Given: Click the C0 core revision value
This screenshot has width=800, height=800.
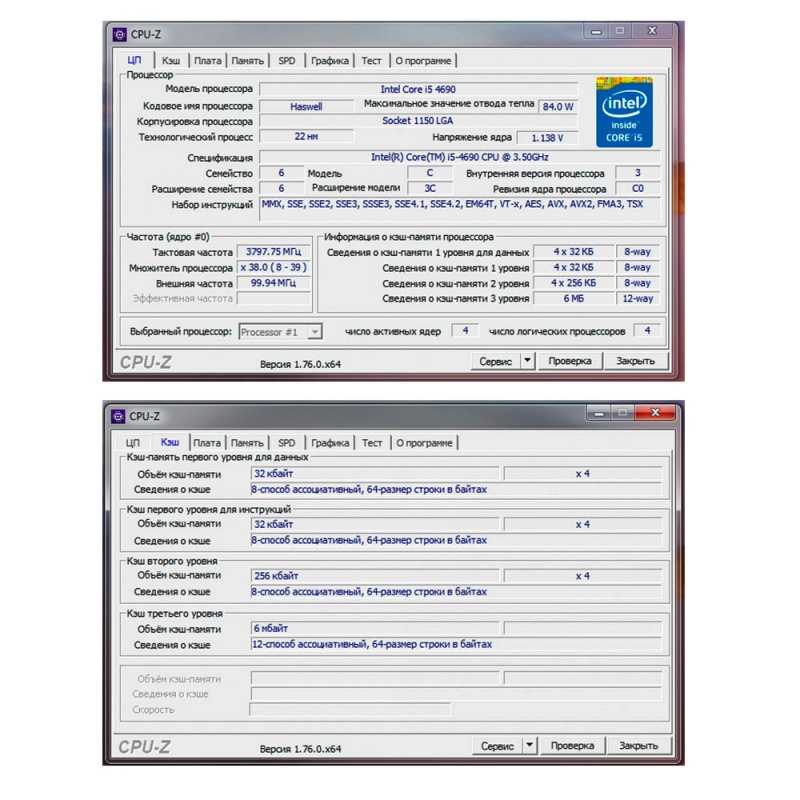Looking at the screenshot, I should click(x=638, y=188).
